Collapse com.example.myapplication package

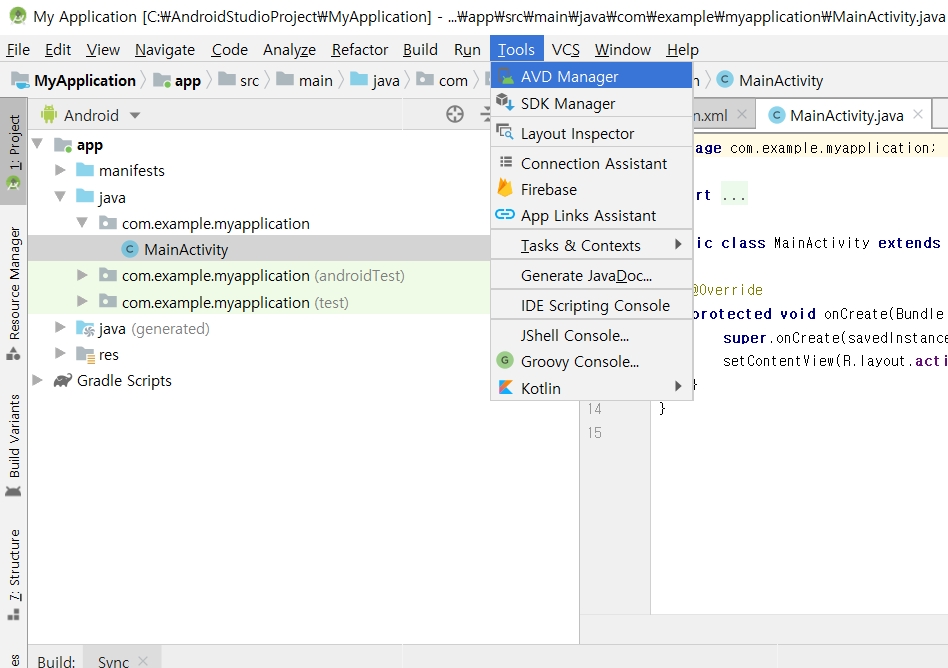pyautogui.click(x=82, y=222)
